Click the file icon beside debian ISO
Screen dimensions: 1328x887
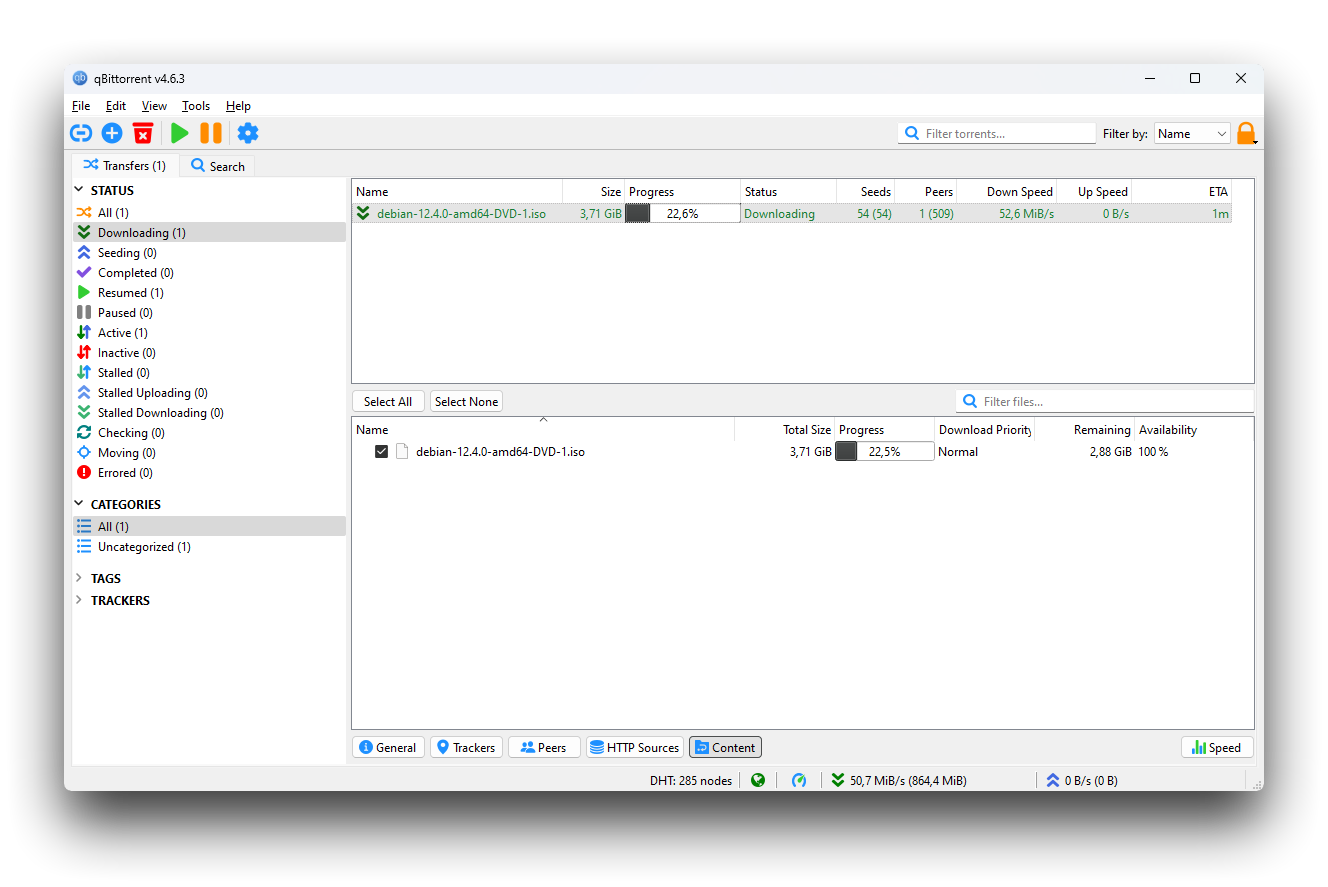pos(402,451)
